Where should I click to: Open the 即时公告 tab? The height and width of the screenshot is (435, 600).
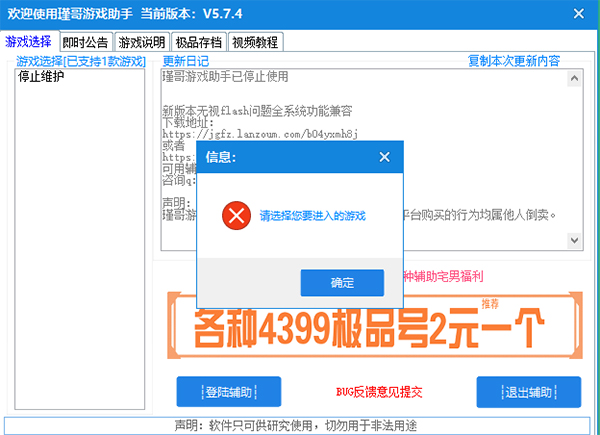point(86,42)
